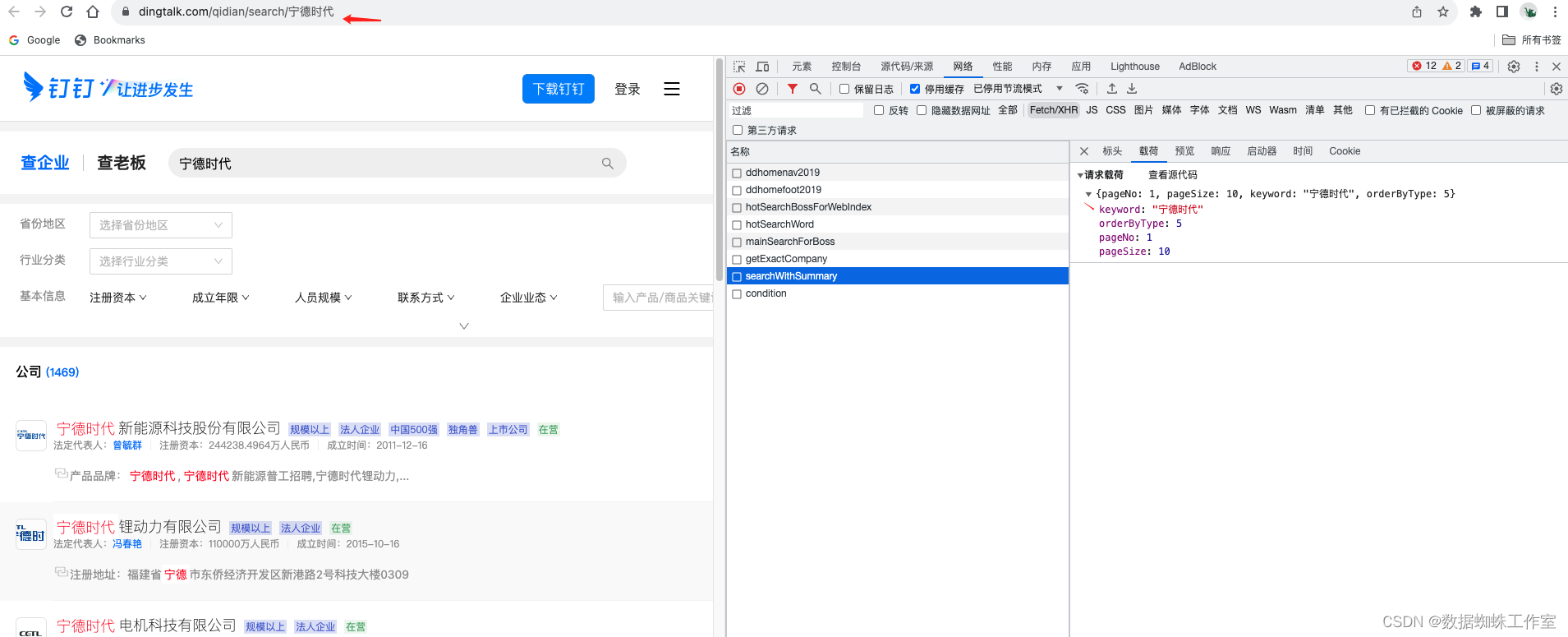The width and height of the screenshot is (1568, 637).
Task: Open Chrome three-dot menu
Action: [x=1555, y=12]
